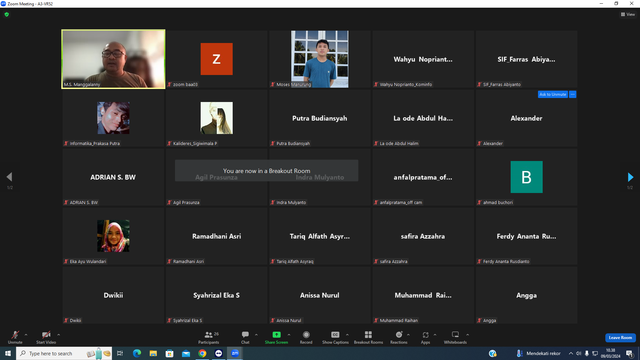
Task: Select La ode Abdul Ha... participant tile
Action: tap(423, 118)
